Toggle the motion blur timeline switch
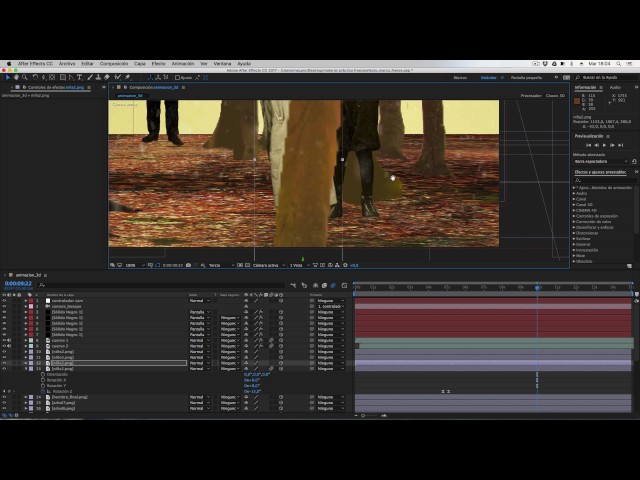 [333, 285]
